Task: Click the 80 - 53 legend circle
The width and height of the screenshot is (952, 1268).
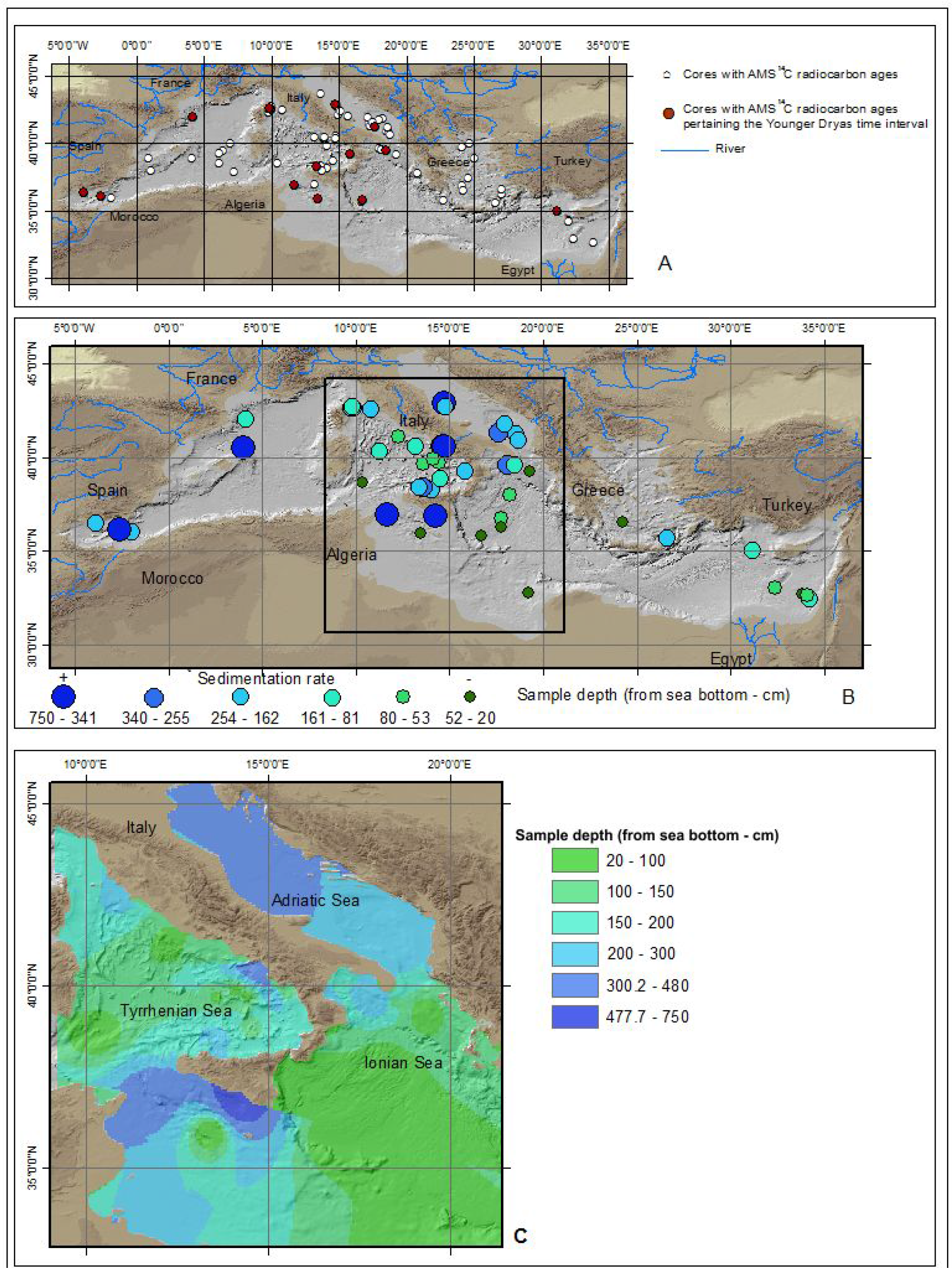Action: [x=404, y=697]
